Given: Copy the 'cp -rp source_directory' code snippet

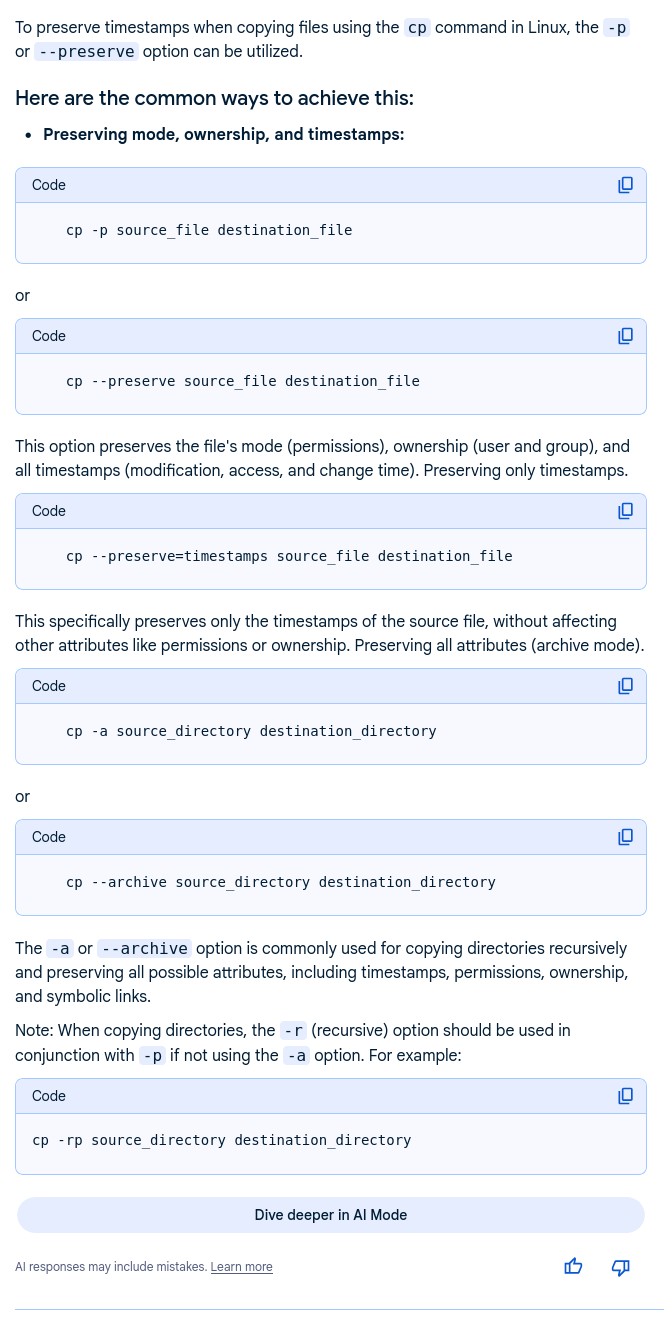Looking at the screenshot, I should [626, 1096].
